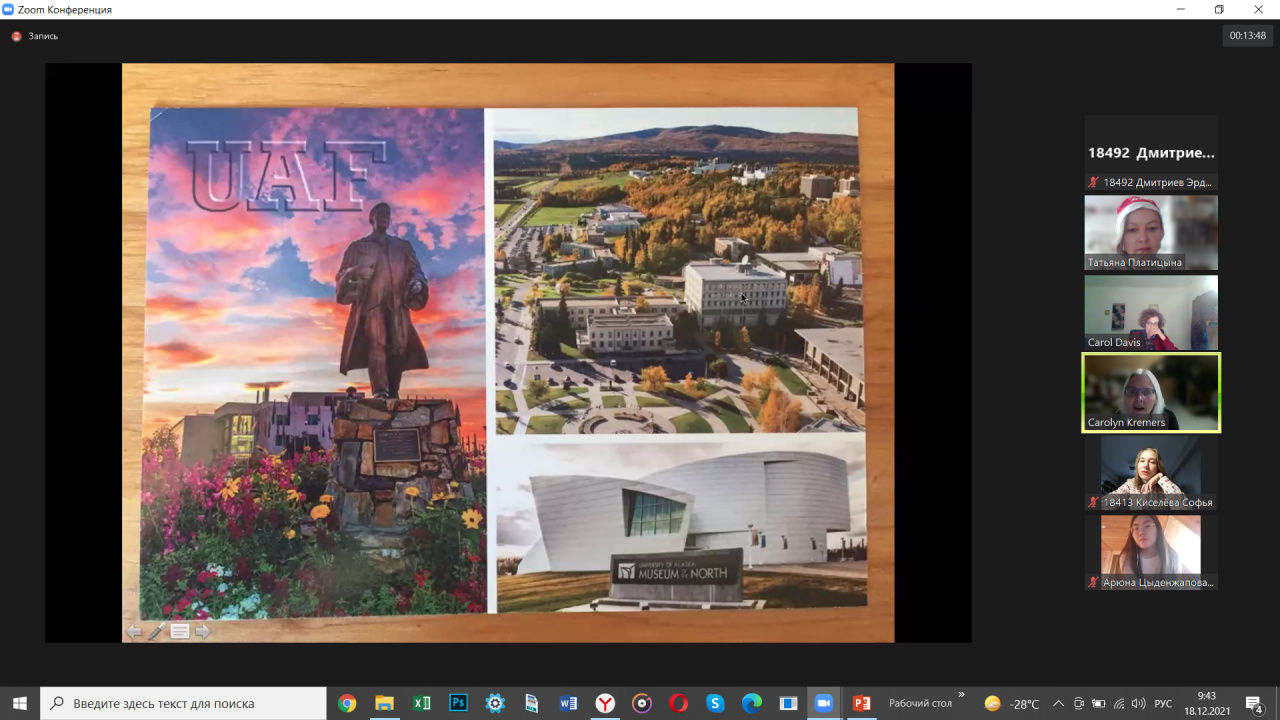Select Carolyn Kremers video thumbnail
1280x720 pixels.
point(1151,392)
